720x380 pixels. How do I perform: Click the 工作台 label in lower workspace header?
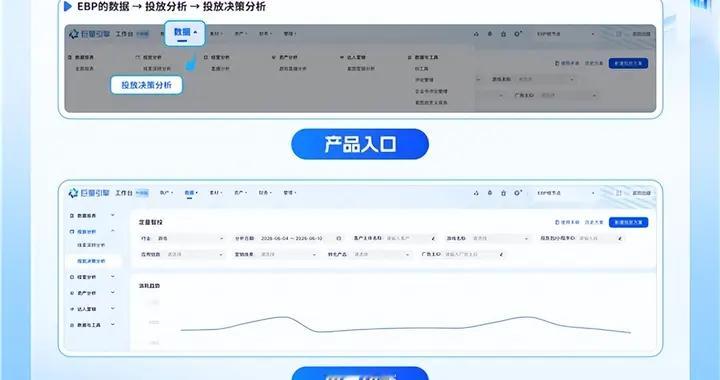tap(124, 193)
